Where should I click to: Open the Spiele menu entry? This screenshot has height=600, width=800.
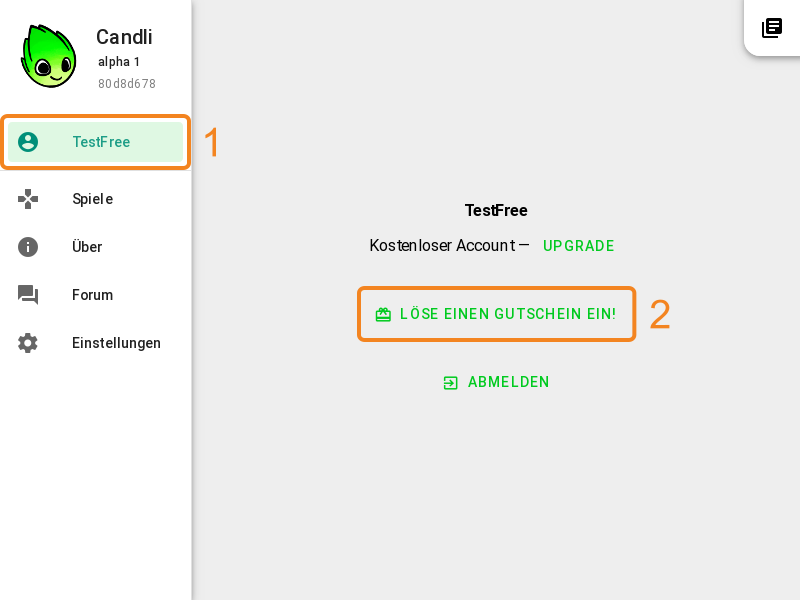pyautogui.click(x=95, y=199)
